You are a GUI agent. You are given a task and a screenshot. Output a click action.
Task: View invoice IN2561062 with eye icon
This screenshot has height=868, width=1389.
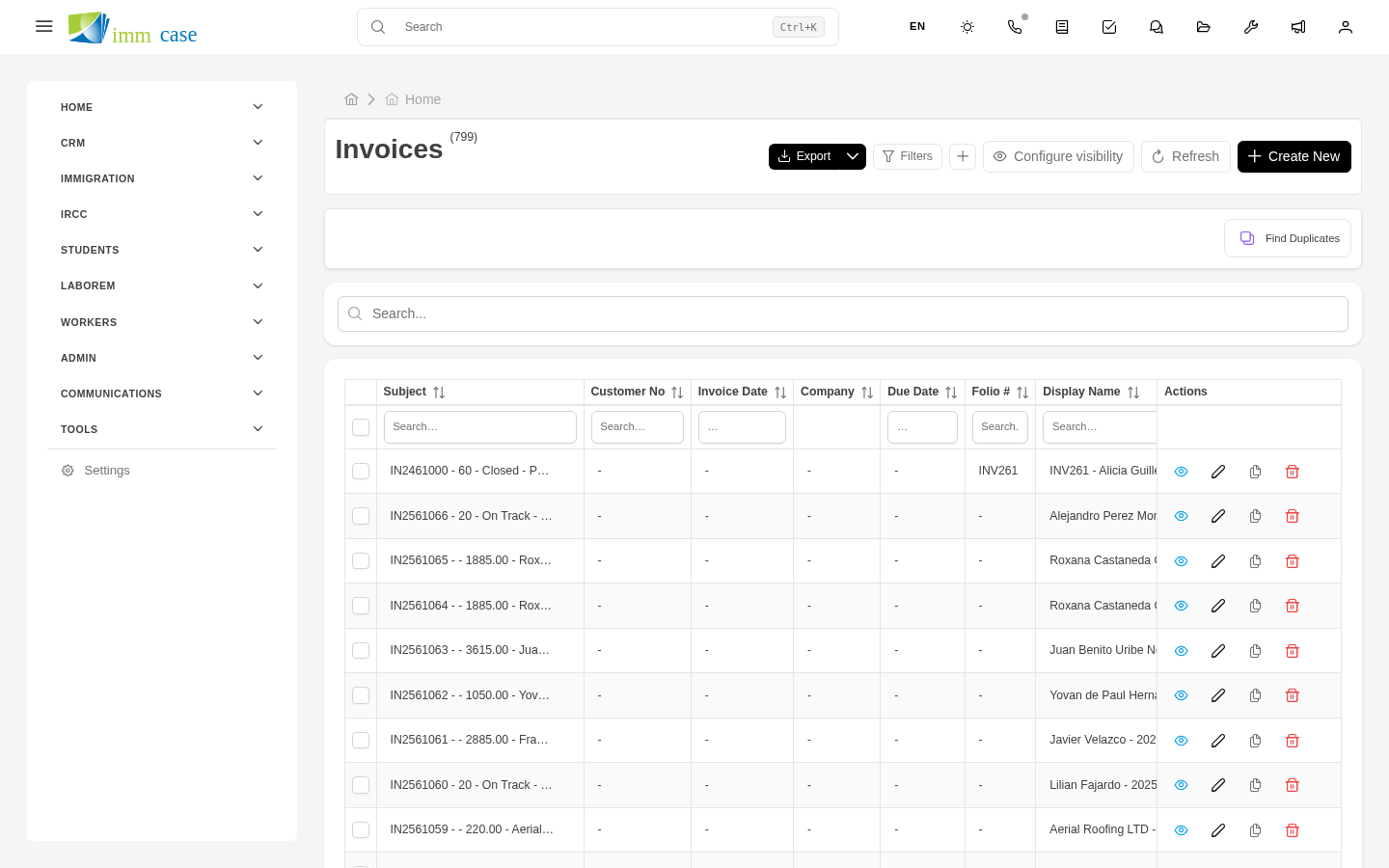[1181, 695]
